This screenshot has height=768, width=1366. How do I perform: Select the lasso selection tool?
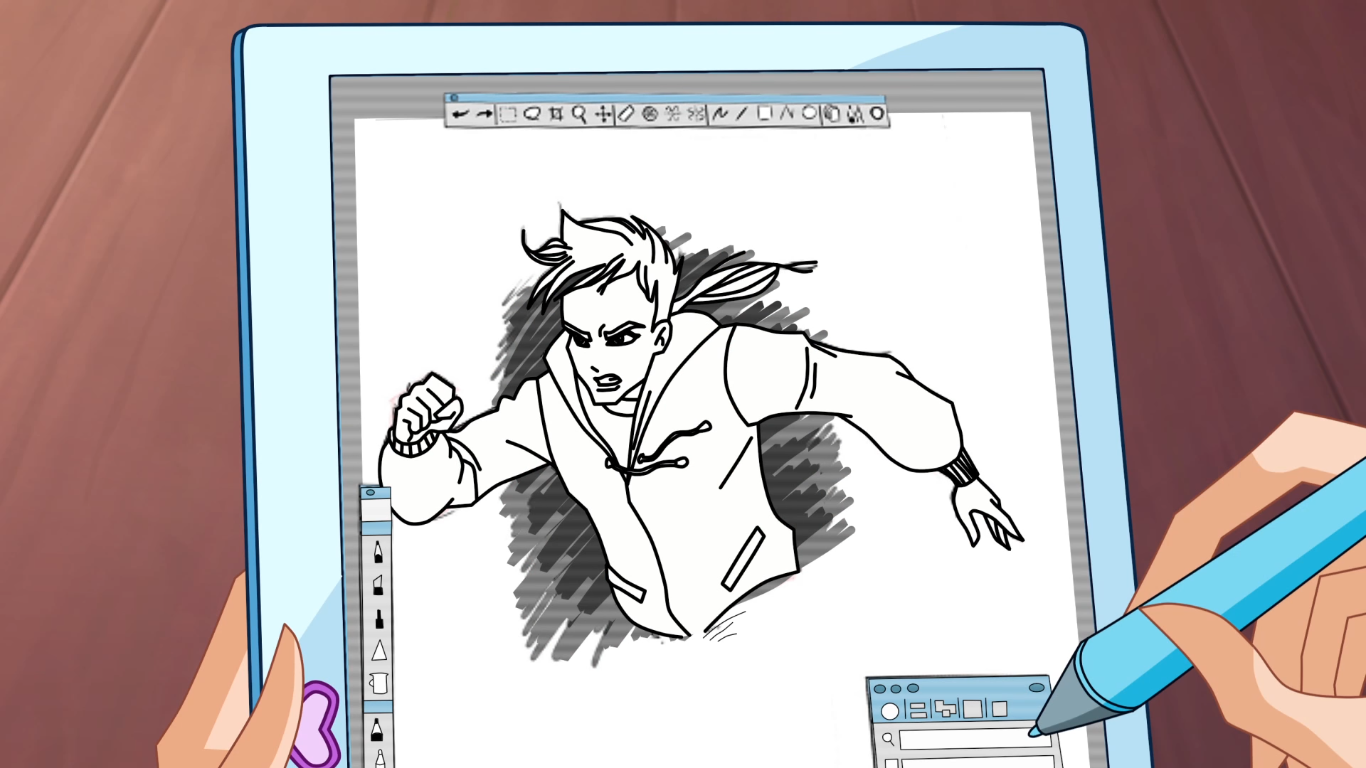coord(530,115)
